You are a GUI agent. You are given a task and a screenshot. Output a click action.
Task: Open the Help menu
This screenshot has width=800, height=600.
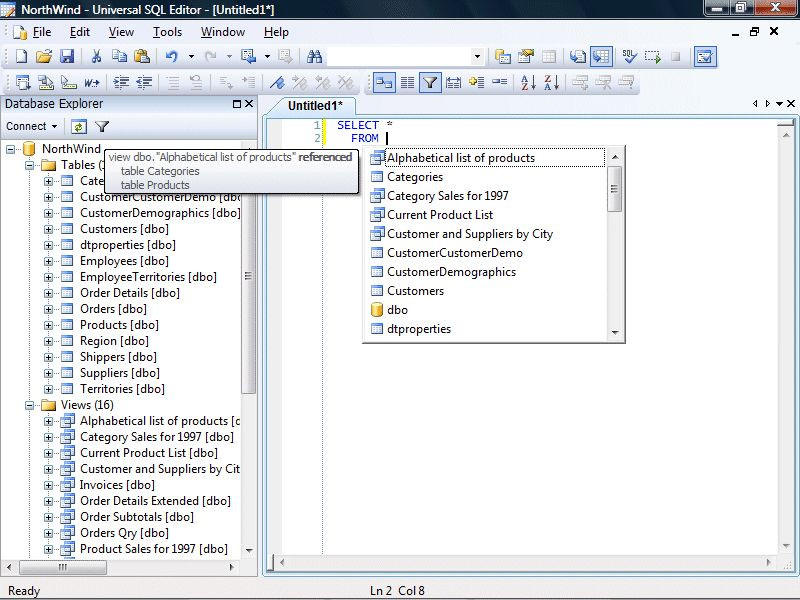click(276, 32)
